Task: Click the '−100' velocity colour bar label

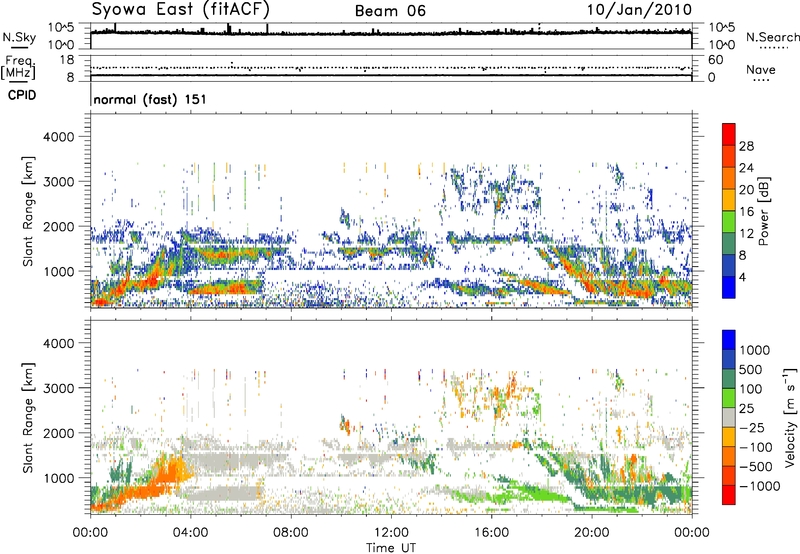Action: click(756, 447)
